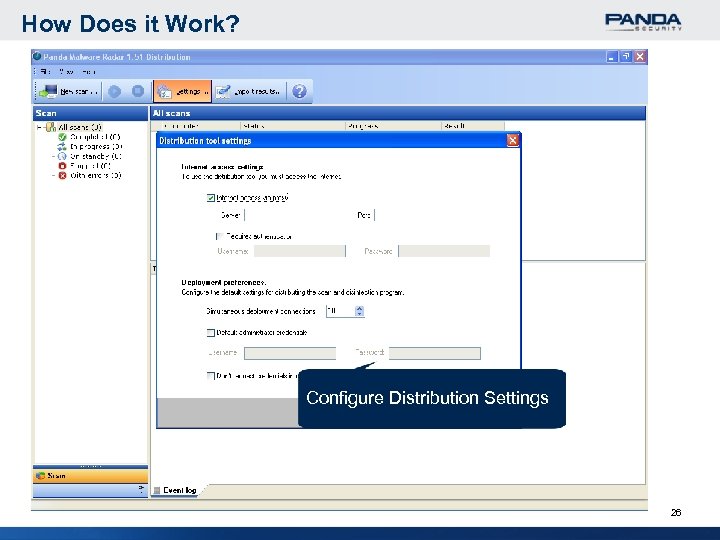Viewport: 720px width, 540px height.
Task: Click the administrator credentials Password field
Action: tap(435, 353)
